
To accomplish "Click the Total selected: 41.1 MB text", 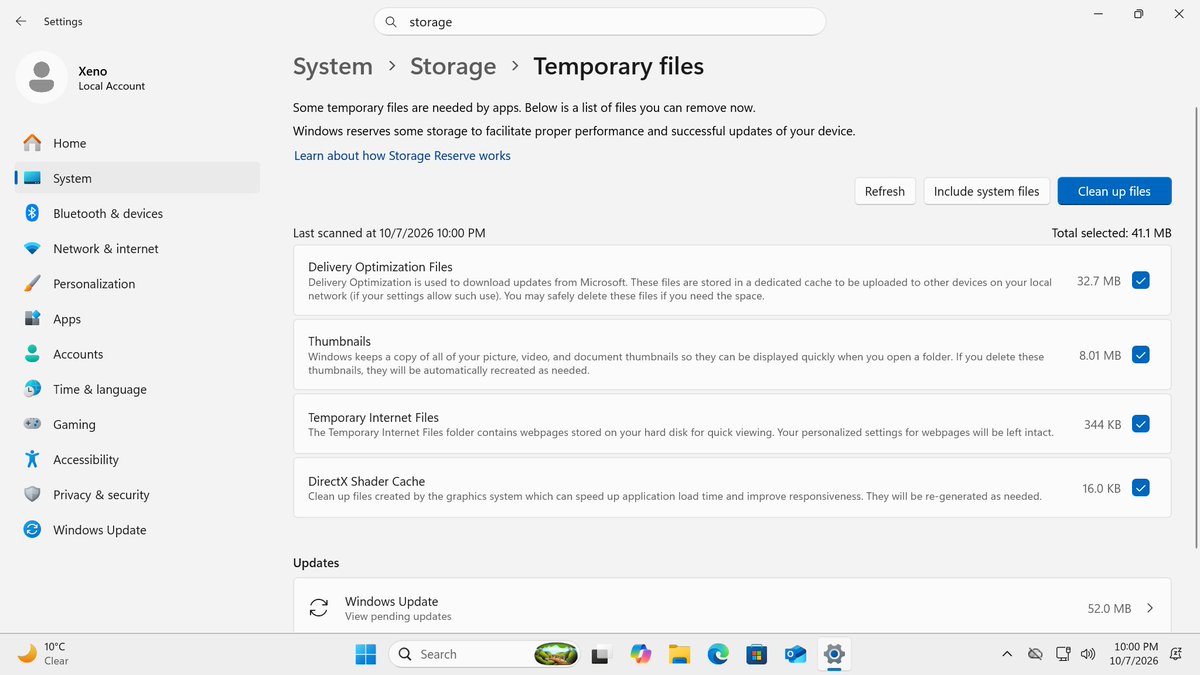I will pyautogui.click(x=1111, y=233).
